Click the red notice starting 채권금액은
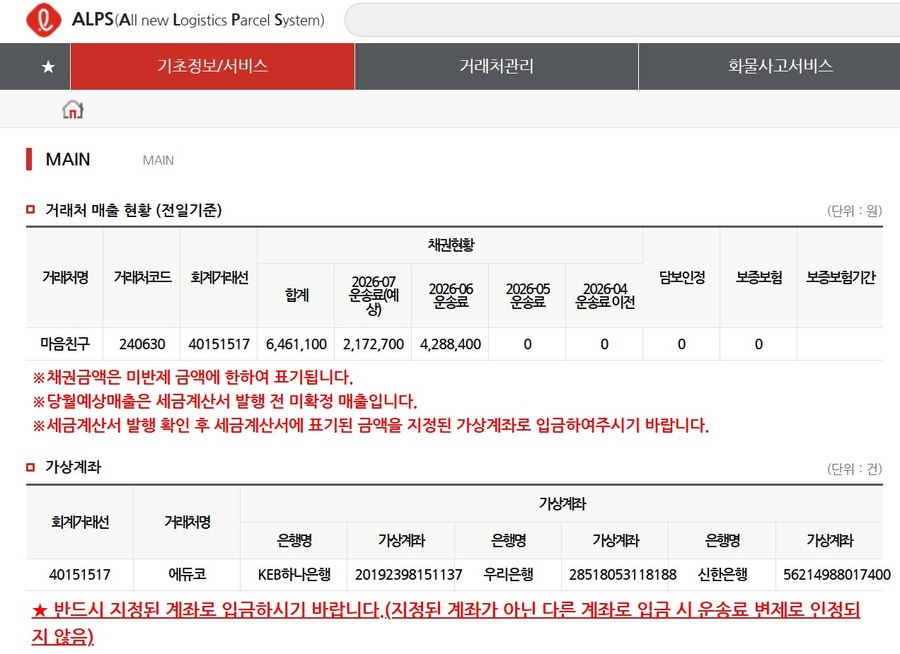900x654 pixels. click(x=193, y=377)
